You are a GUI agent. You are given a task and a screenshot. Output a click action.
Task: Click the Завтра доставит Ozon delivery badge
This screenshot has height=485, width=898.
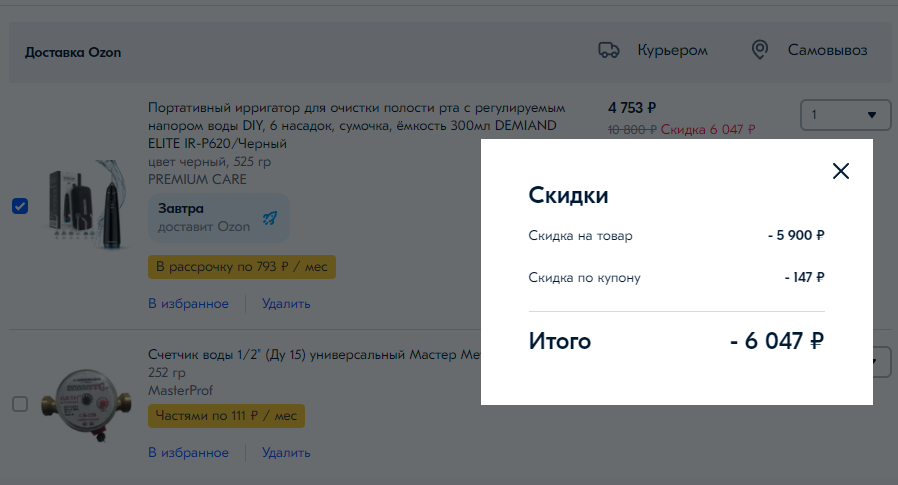pos(218,218)
